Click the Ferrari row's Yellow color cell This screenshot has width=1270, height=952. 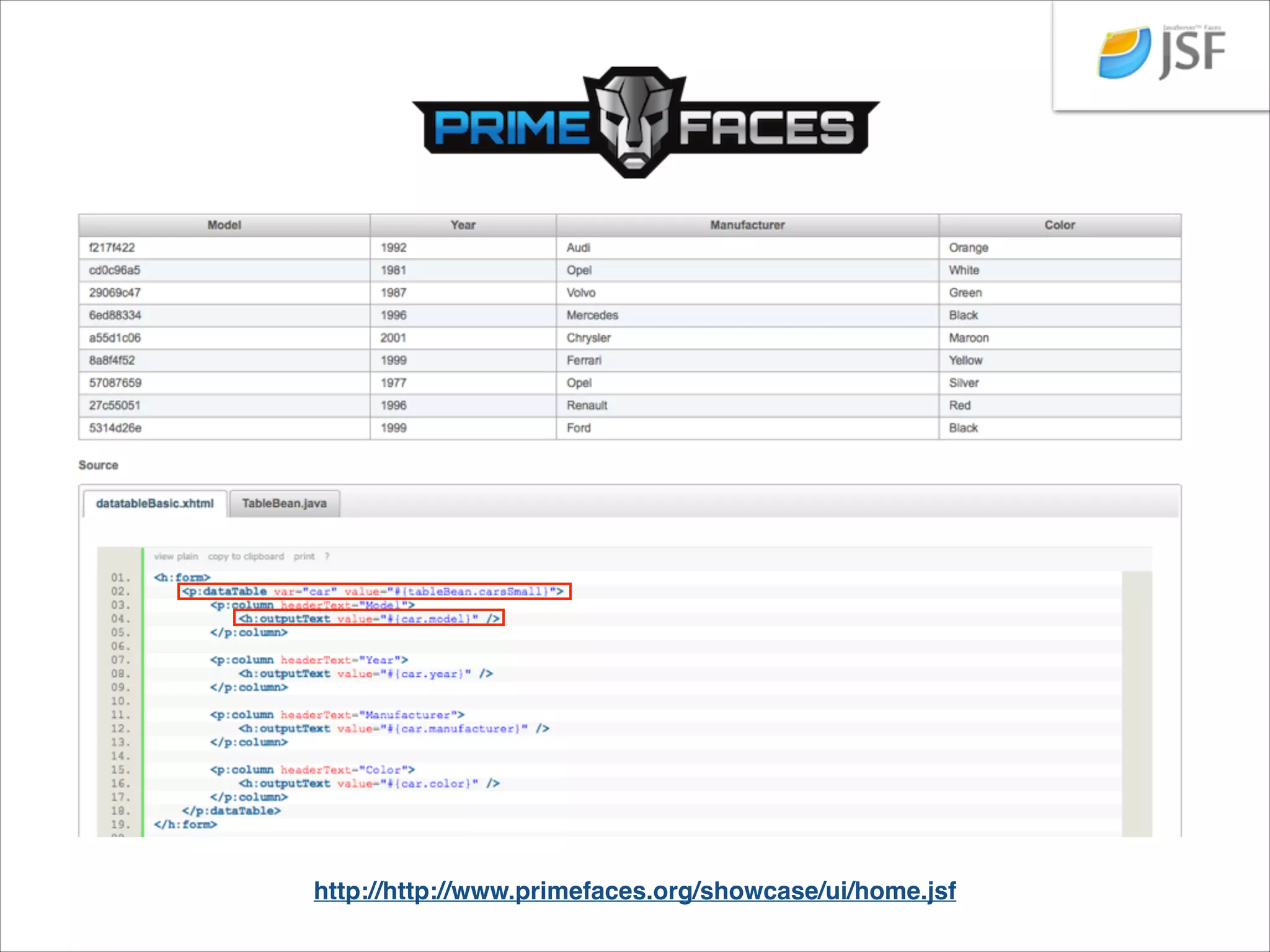(965, 361)
